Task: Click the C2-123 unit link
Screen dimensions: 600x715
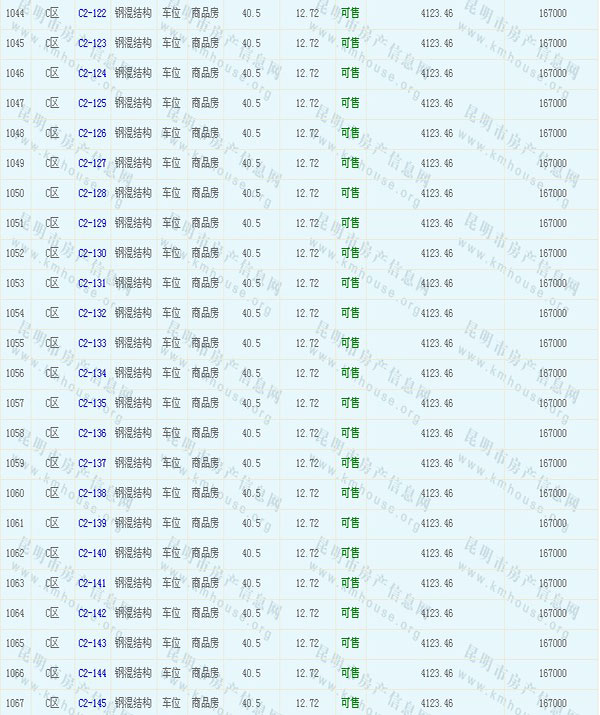Action: tap(92, 44)
